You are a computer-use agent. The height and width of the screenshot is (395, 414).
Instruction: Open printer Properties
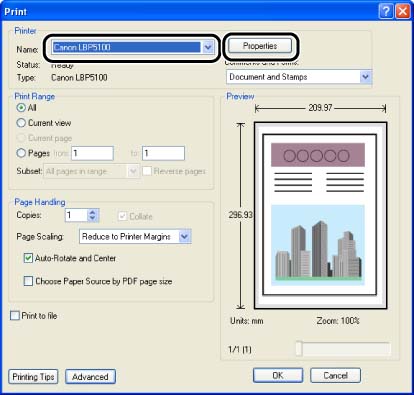click(260, 46)
